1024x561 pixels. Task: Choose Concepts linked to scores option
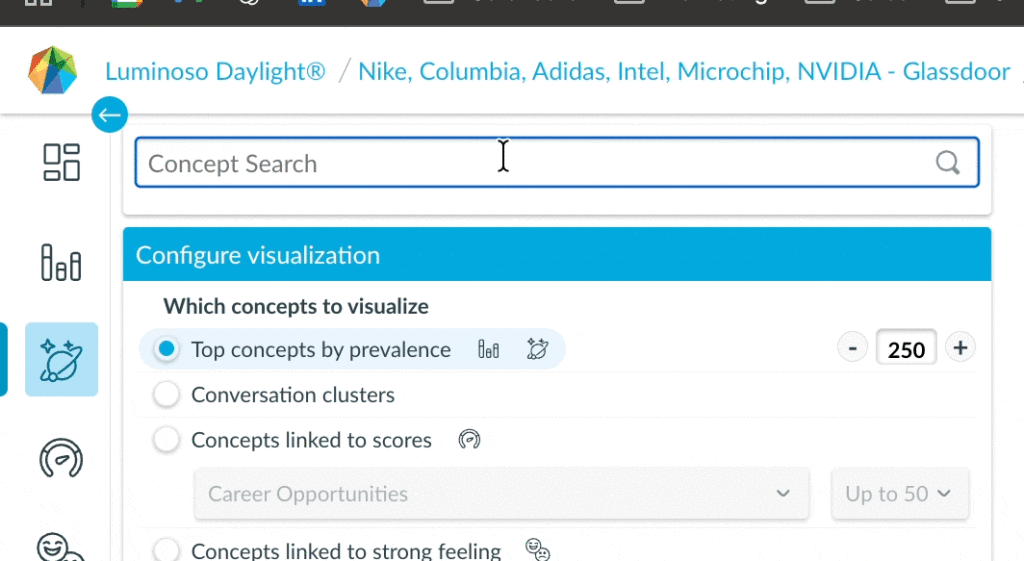167,440
